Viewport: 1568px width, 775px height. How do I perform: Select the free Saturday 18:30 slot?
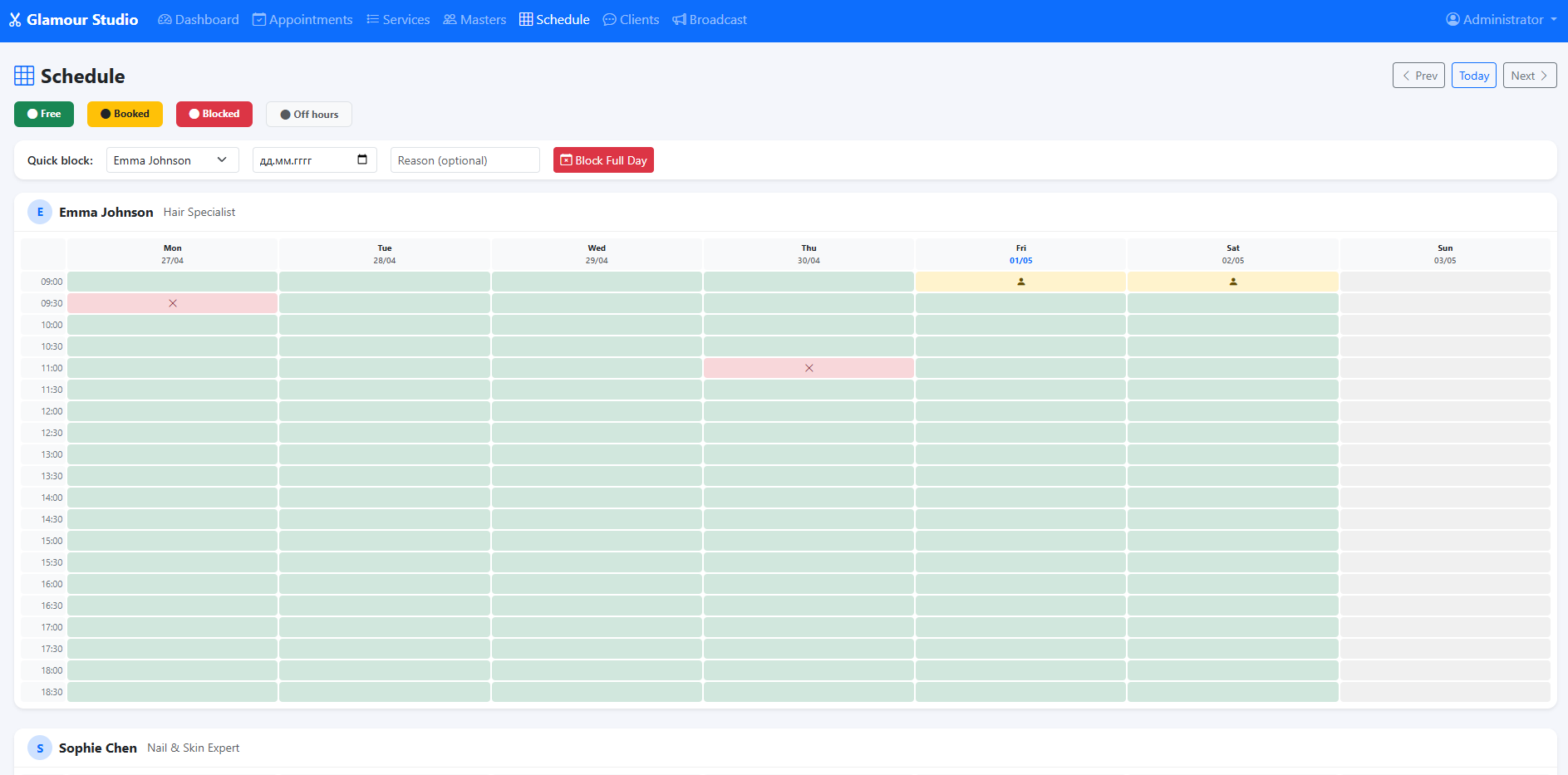[x=1233, y=692]
